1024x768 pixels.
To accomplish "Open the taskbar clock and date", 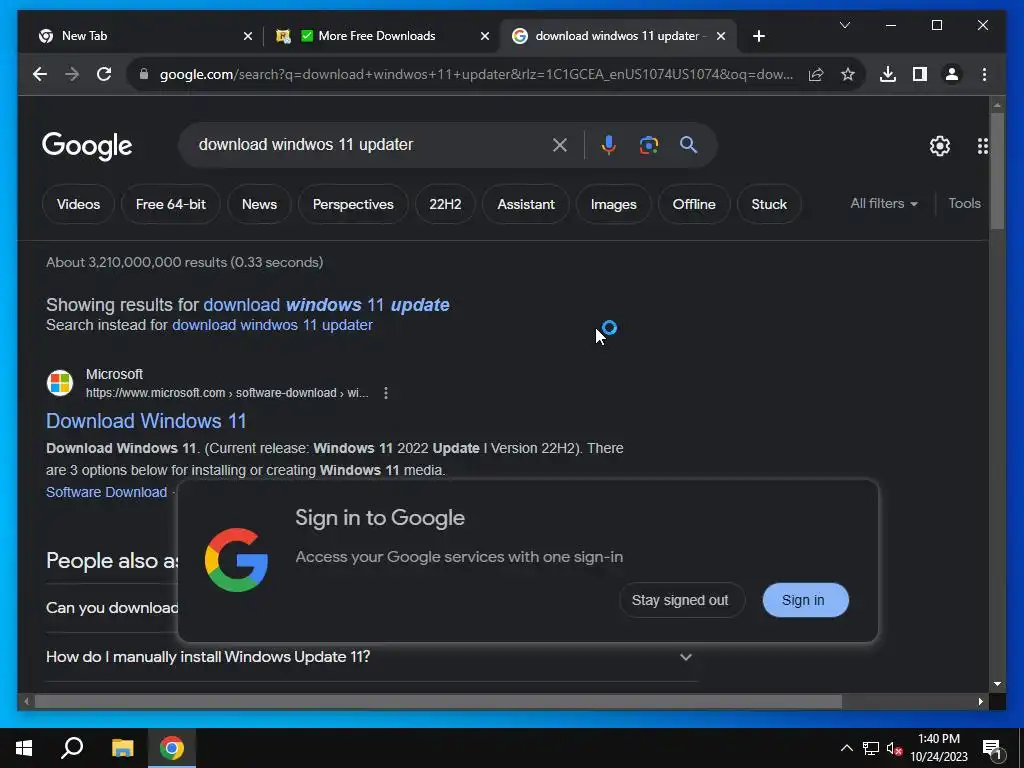I will point(938,748).
